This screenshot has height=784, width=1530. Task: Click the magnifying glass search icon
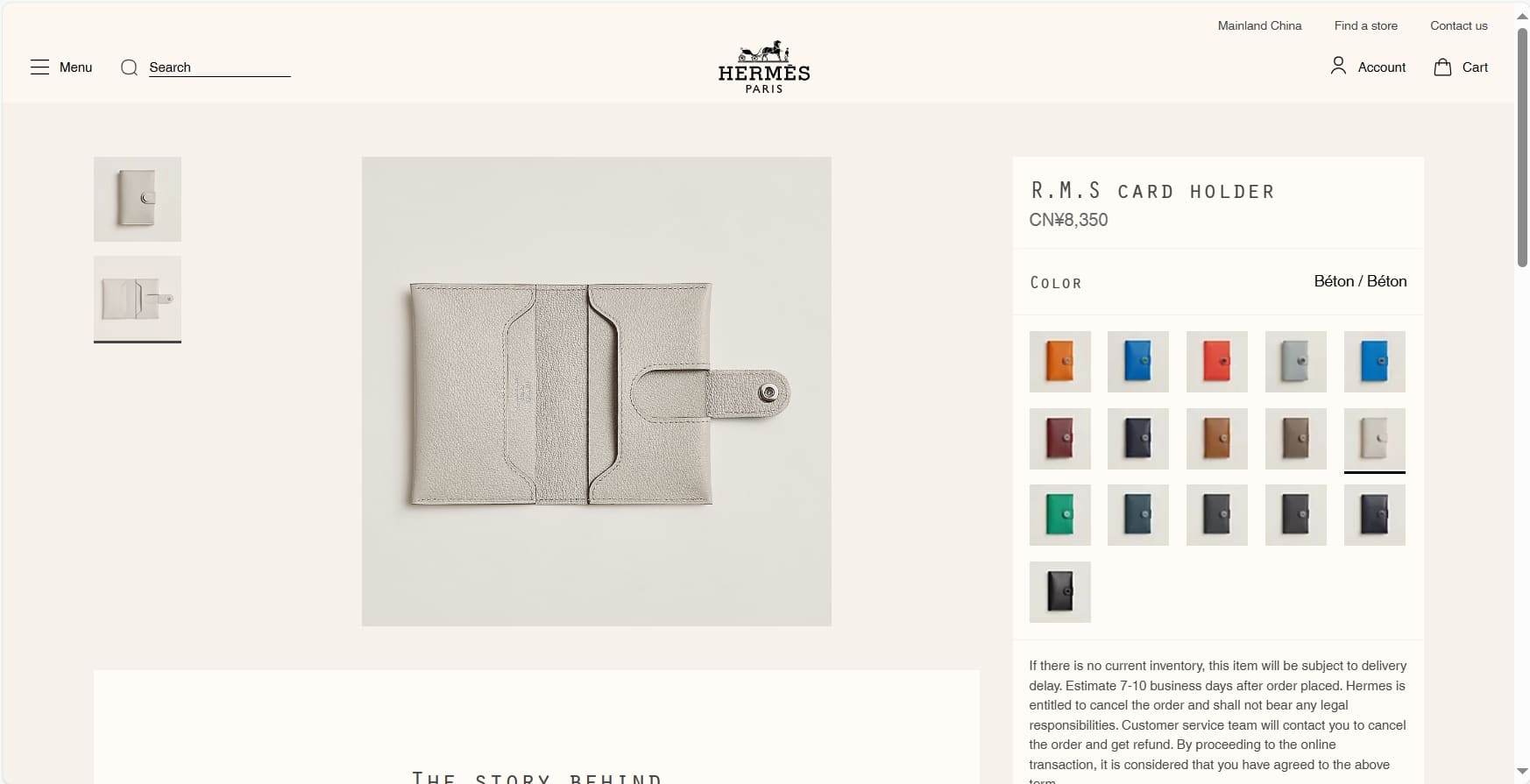pyautogui.click(x=129, y=67)
